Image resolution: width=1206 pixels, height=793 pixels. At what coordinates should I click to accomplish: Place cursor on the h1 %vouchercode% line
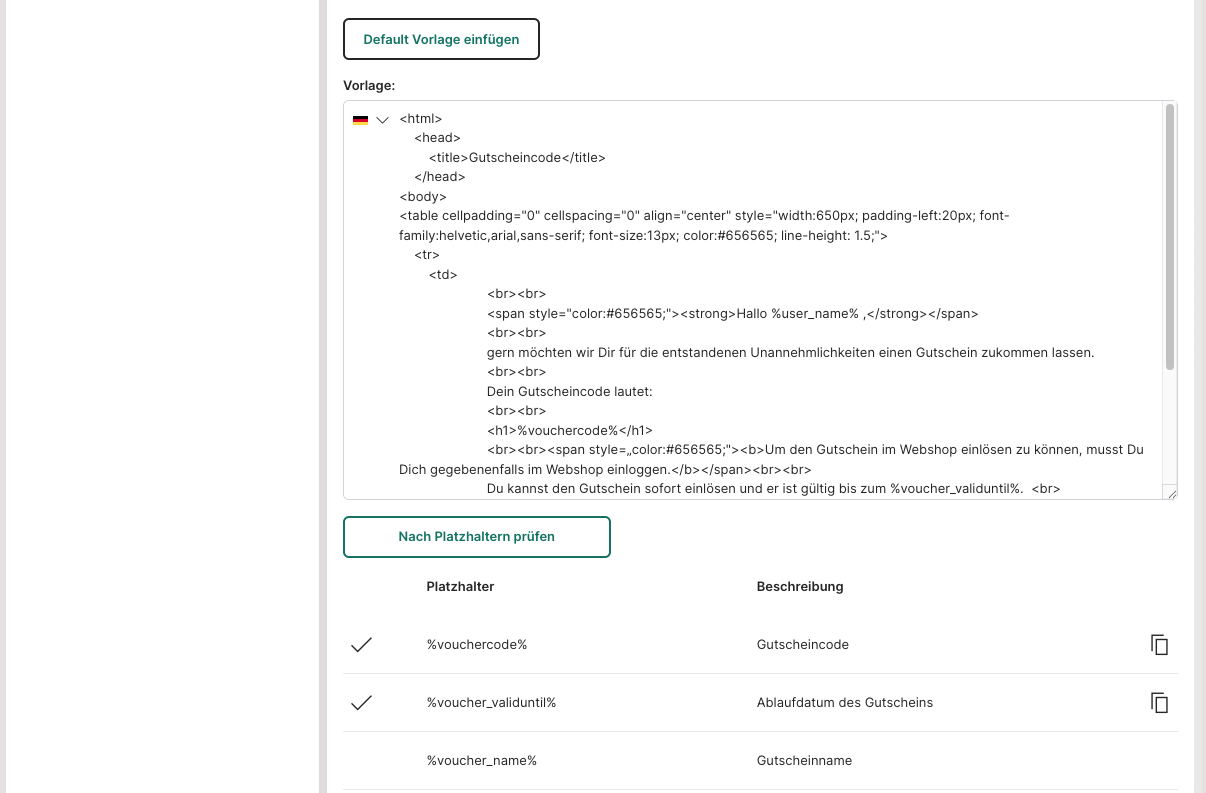569,430
